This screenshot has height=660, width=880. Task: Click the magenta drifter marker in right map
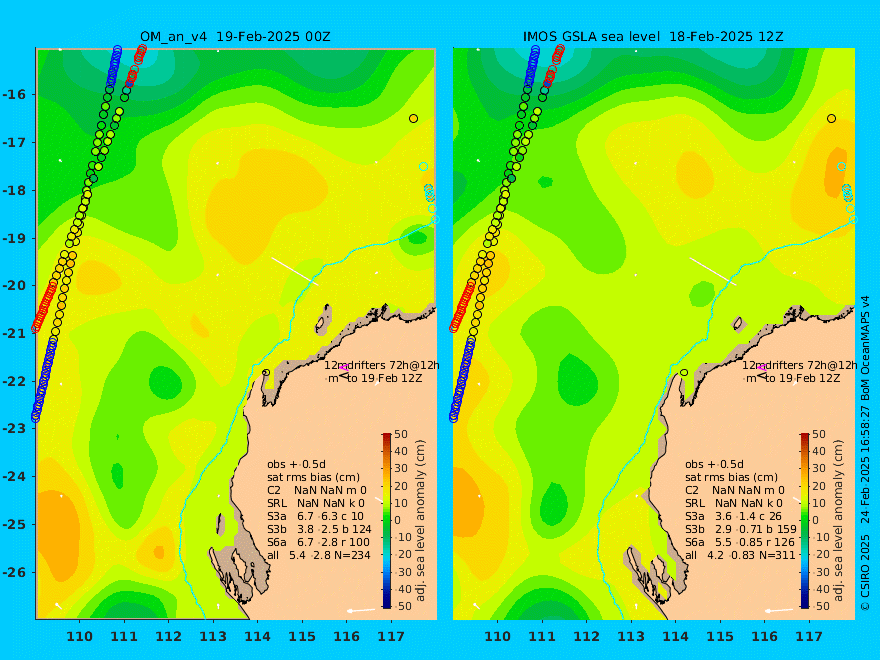(x=761, y=368)
